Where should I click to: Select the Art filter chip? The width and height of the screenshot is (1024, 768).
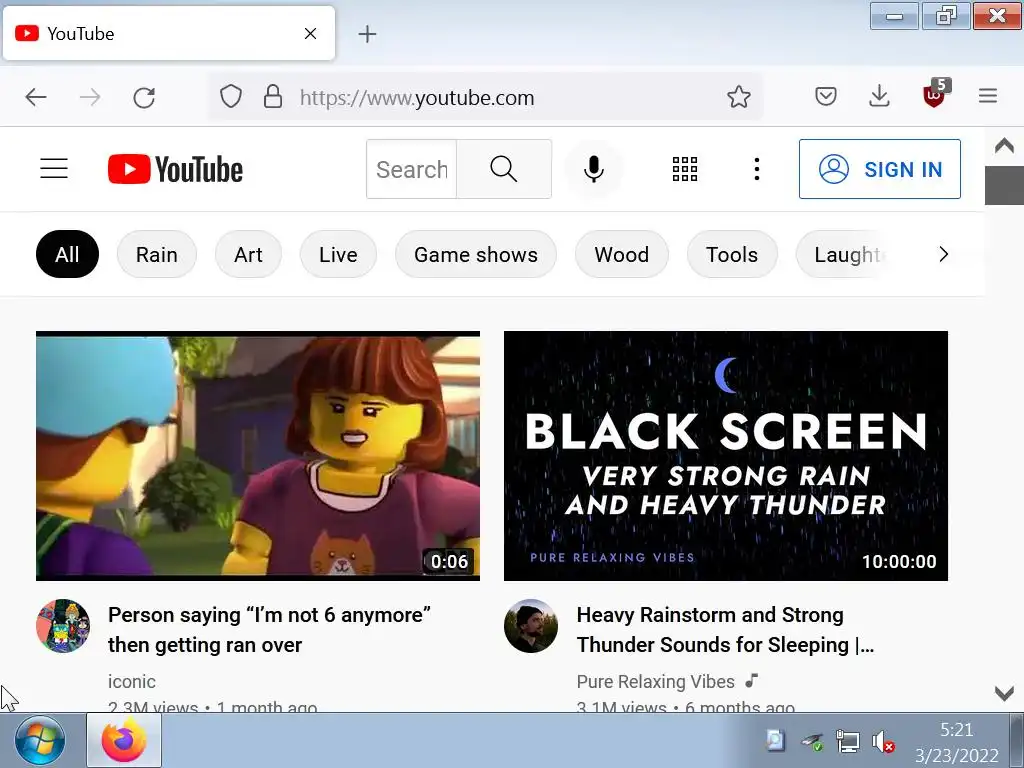(248, 254)
